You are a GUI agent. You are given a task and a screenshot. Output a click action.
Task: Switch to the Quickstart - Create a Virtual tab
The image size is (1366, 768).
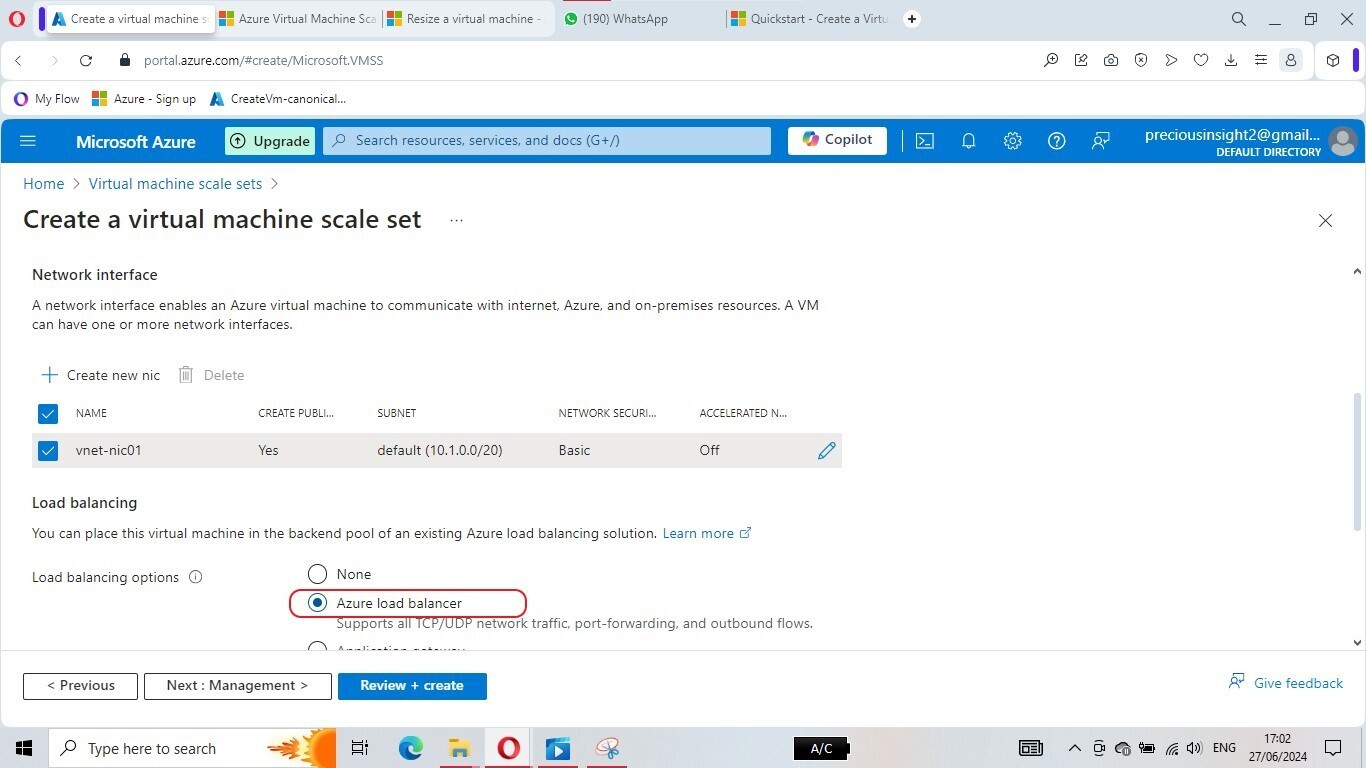(810, 19)
